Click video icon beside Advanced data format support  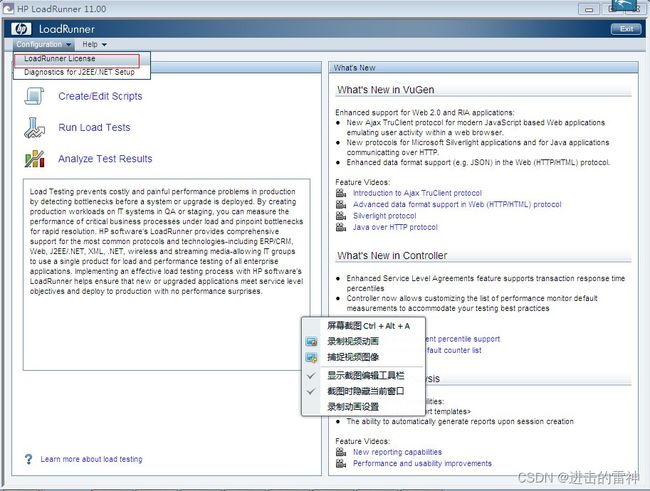(x=341, y=204)
